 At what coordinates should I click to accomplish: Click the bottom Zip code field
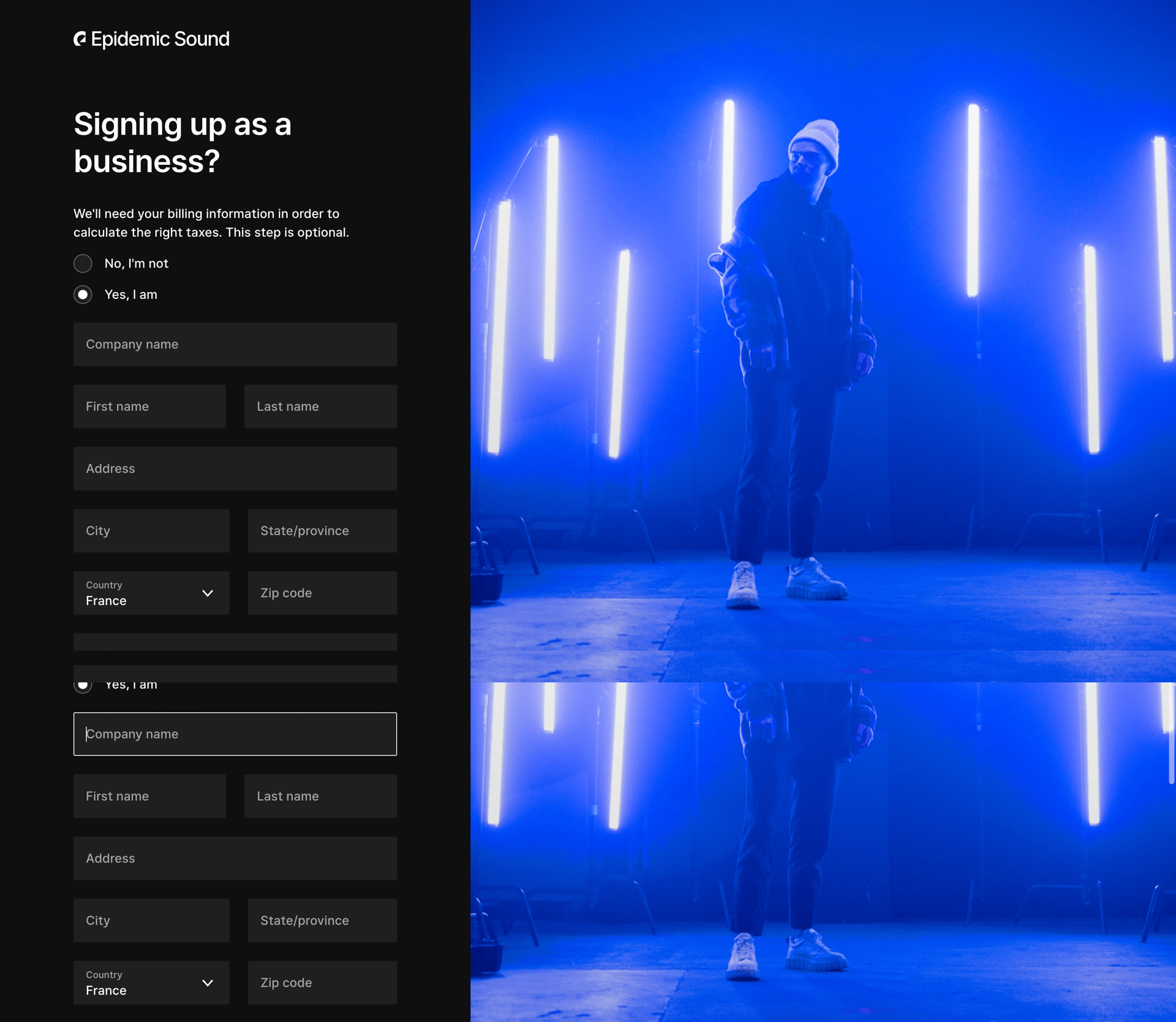pyautogui.click(x=322, y=983)
